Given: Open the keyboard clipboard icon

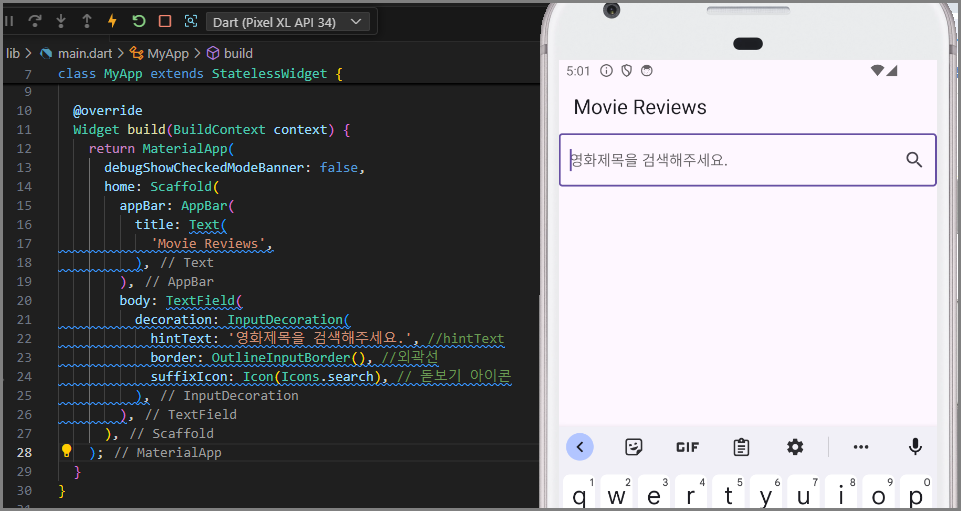Looking at the screenshot, I should pos(741,447).
